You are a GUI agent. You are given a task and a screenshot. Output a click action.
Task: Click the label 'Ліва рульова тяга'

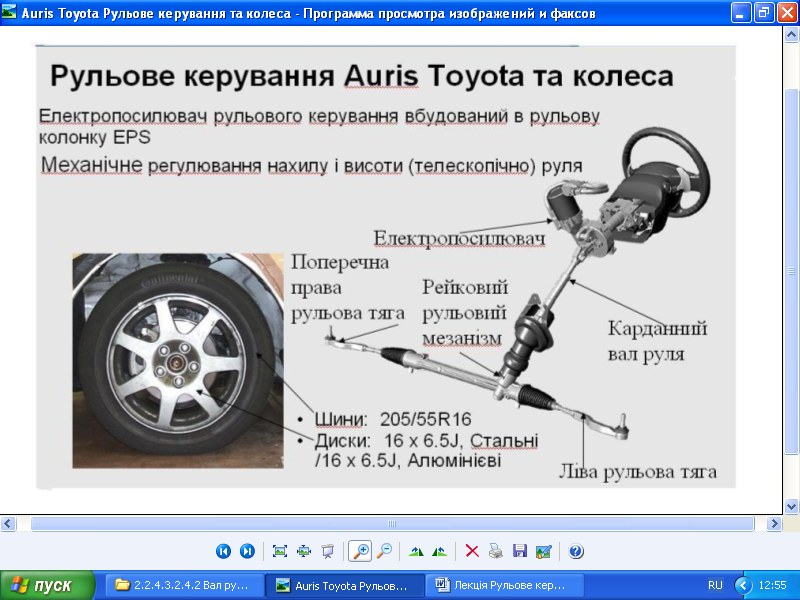pyautogui.click(x=638, y=471)
